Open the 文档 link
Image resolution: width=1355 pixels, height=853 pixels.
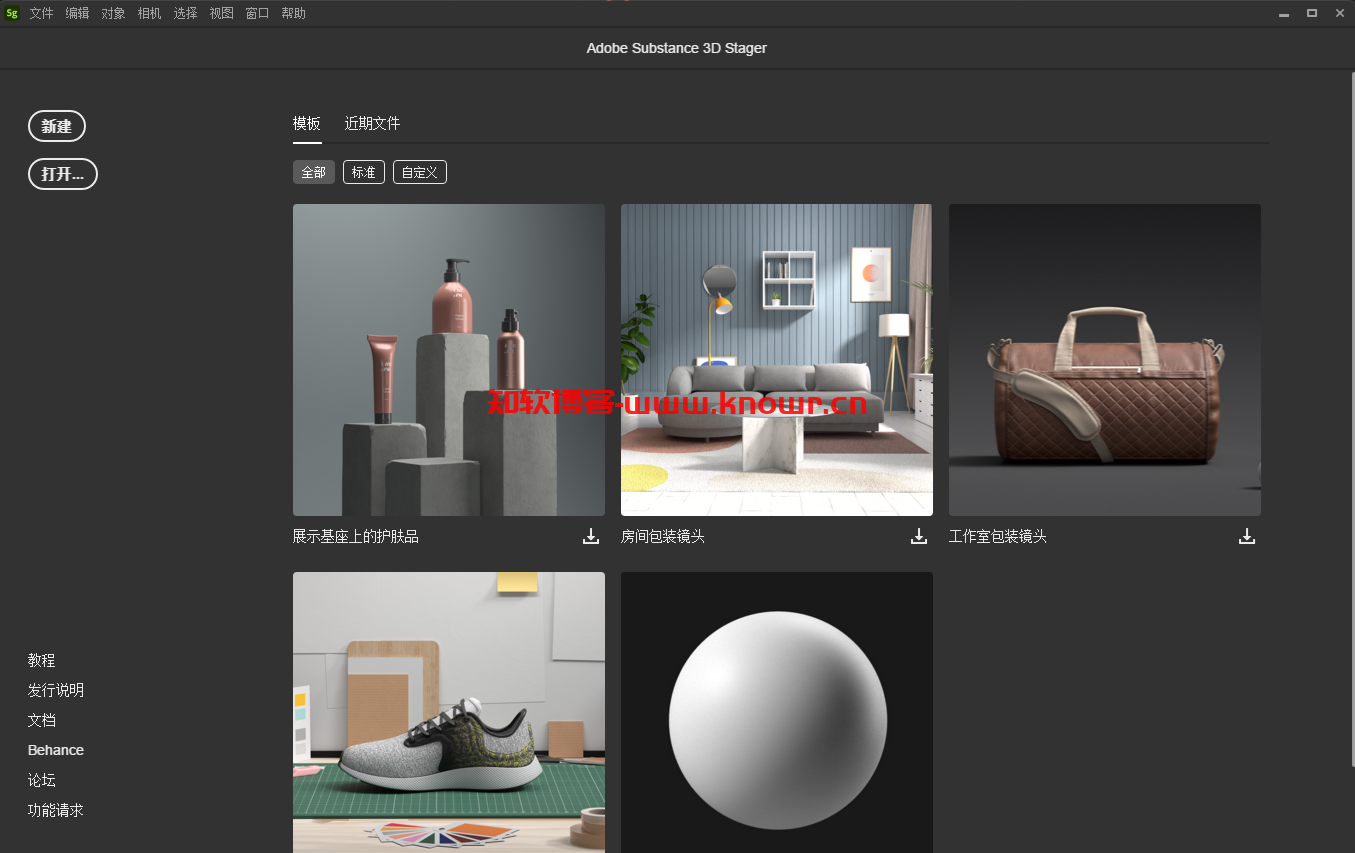point(42,720)
